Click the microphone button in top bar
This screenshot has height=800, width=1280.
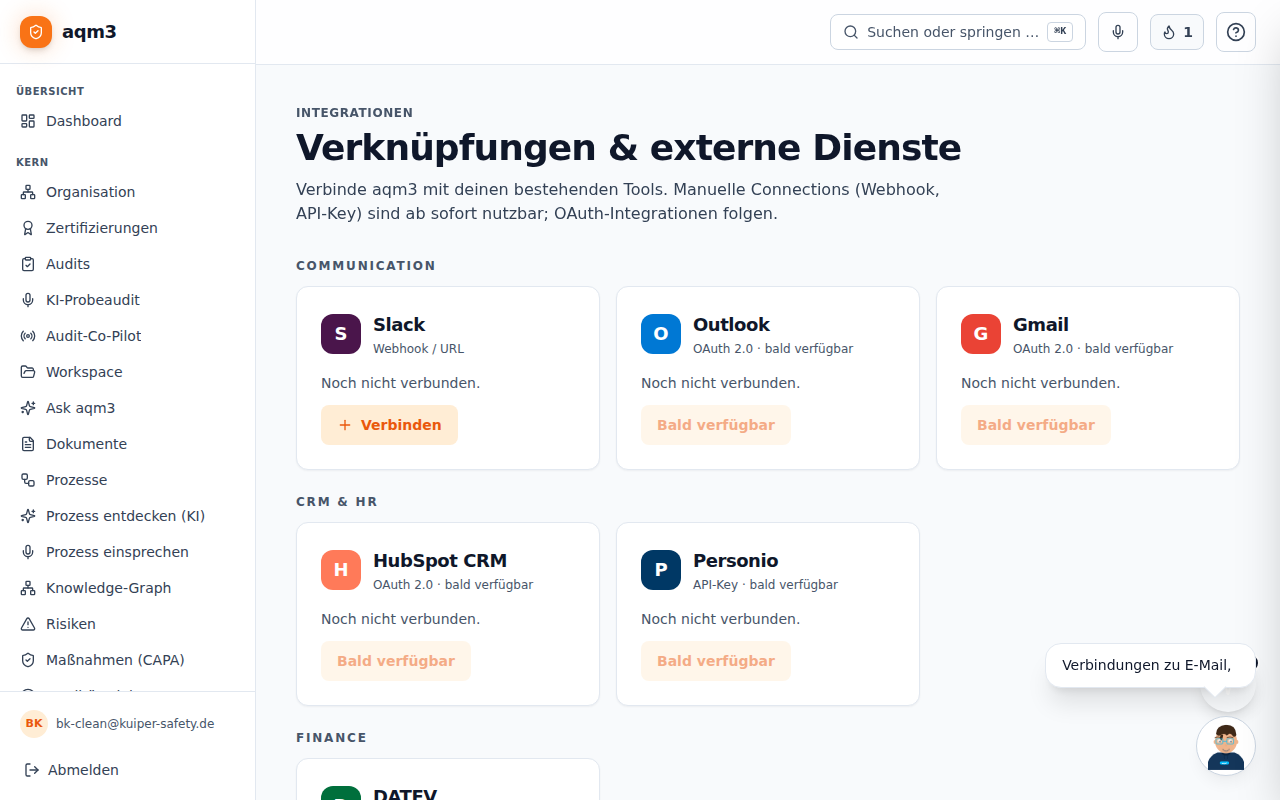pos(1118,32)
